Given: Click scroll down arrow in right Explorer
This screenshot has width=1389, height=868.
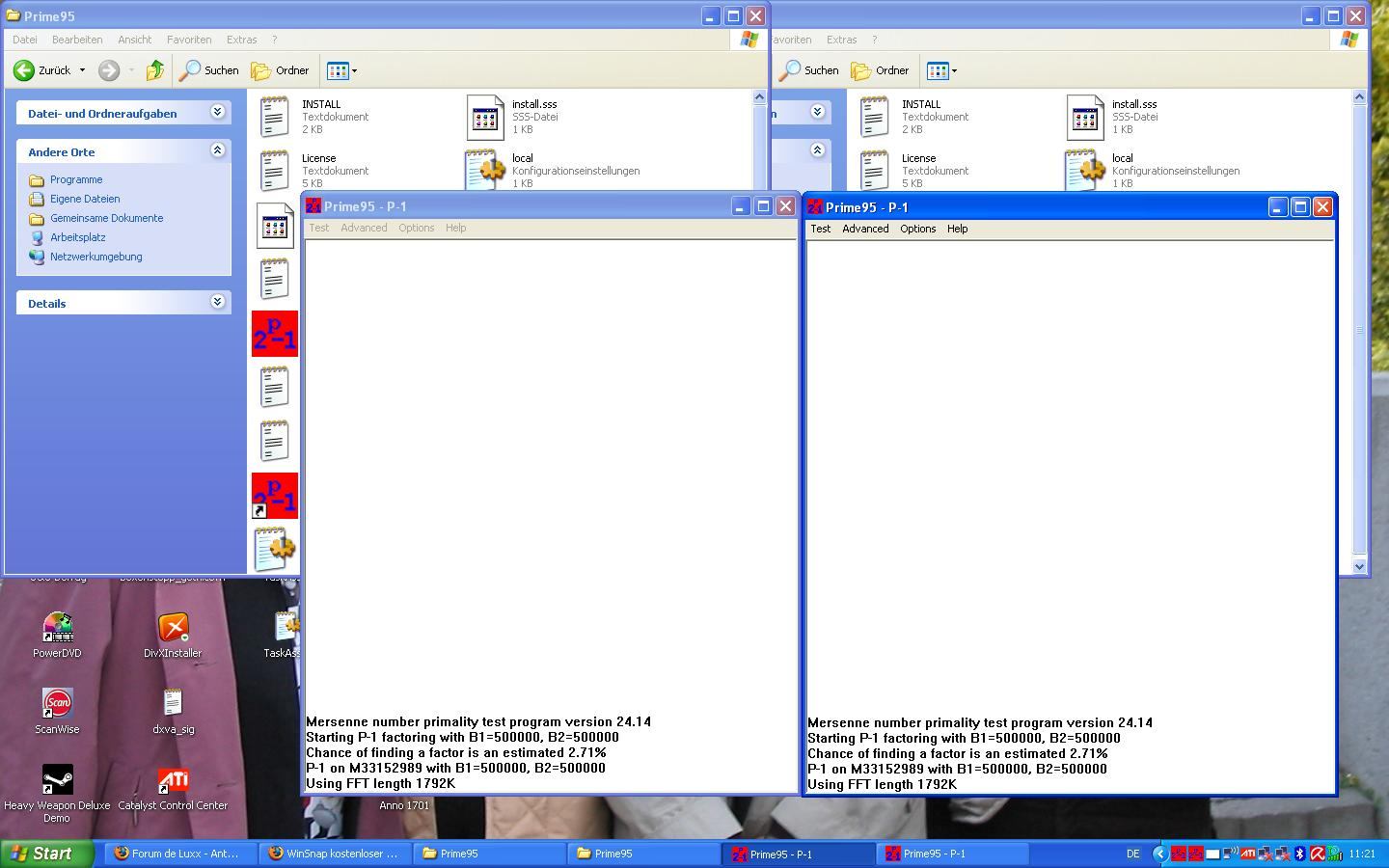Looking at the screenshot, I should pyautogui.click(x=1360, y=566).
